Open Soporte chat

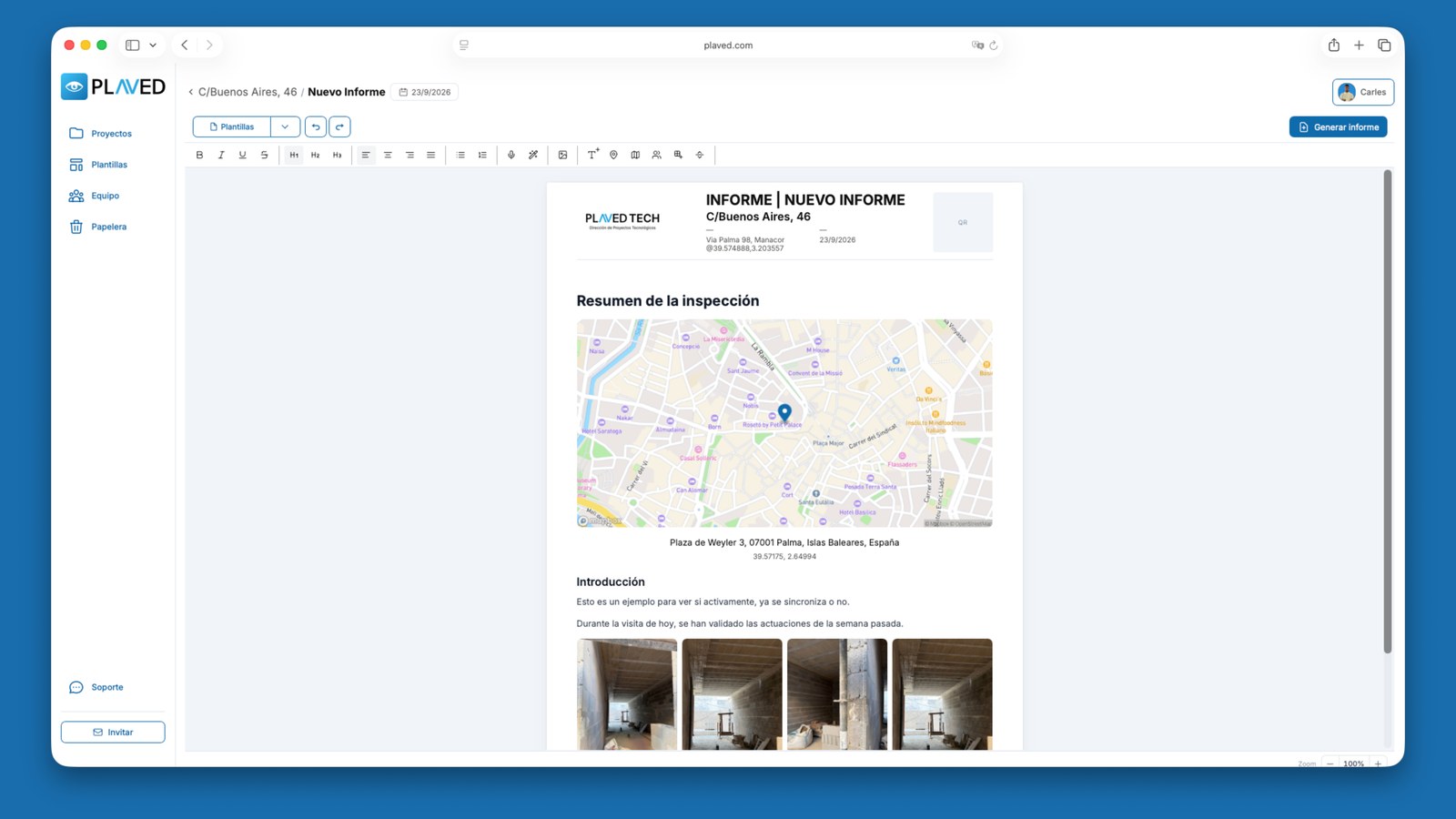[96, 687]
